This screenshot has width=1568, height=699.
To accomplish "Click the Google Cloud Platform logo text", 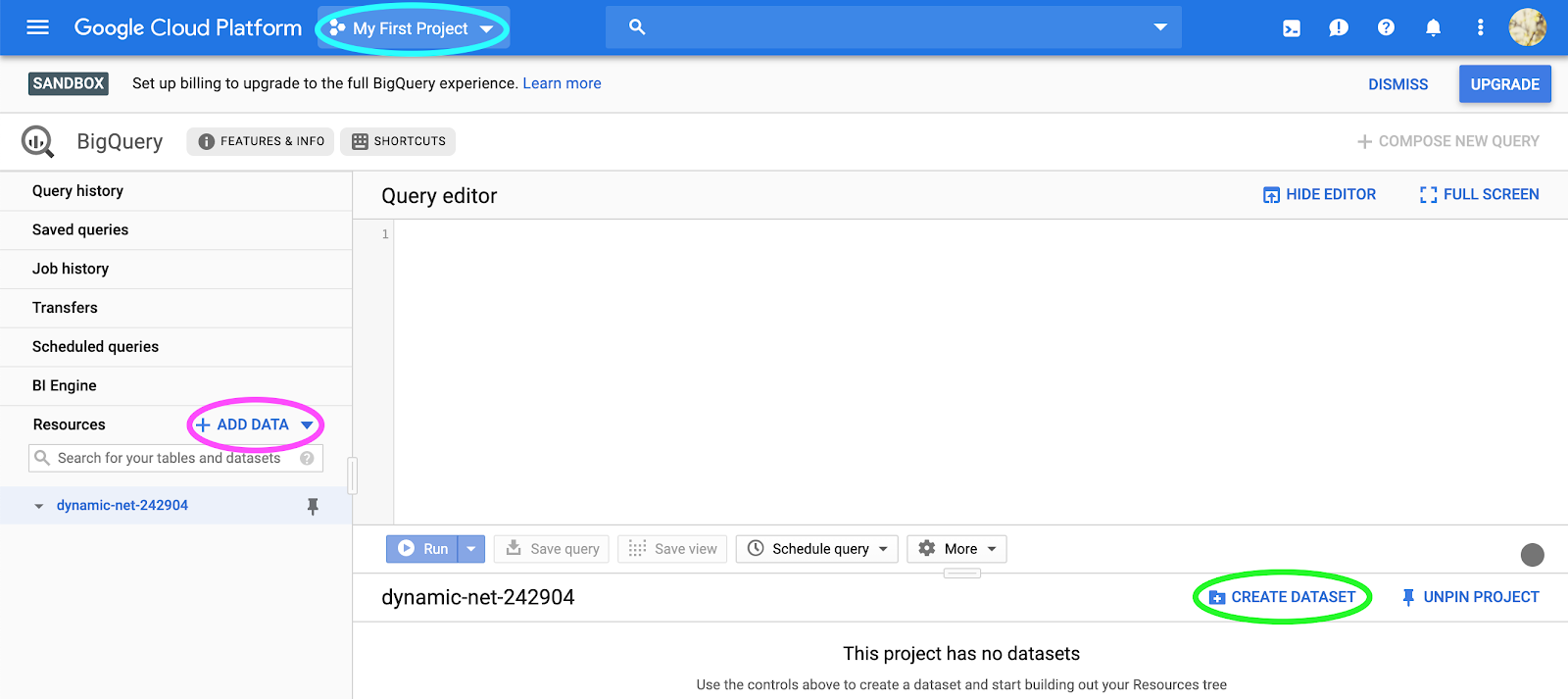I will coord(188,27).
